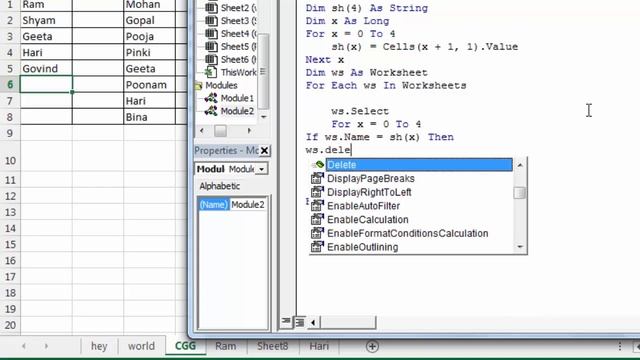Switch to Full Module View button
640x360 pixels.
pyautogui.click(x=300, y=322)
